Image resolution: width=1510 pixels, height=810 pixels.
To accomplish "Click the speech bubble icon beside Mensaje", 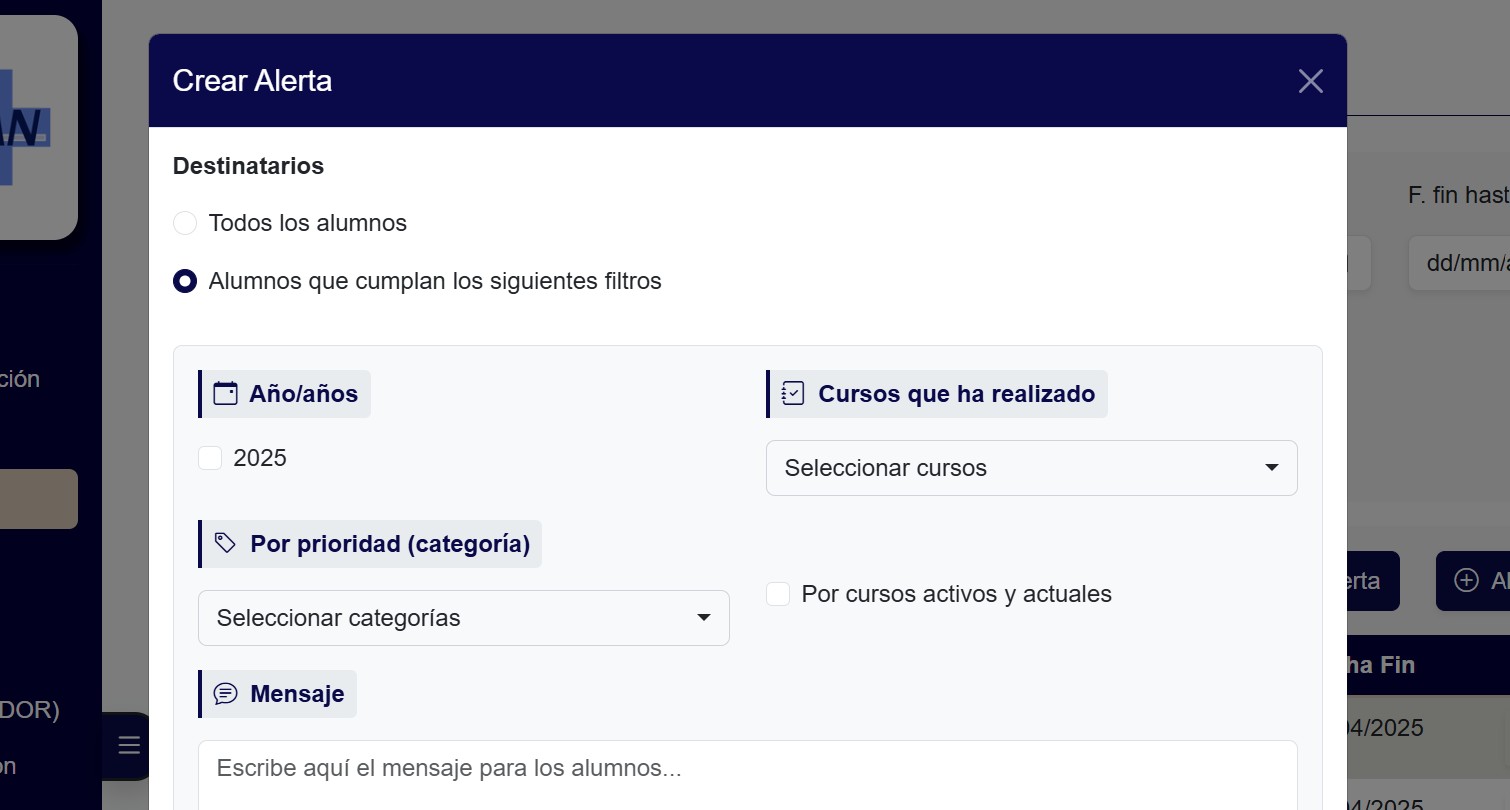I will [226, 694].
